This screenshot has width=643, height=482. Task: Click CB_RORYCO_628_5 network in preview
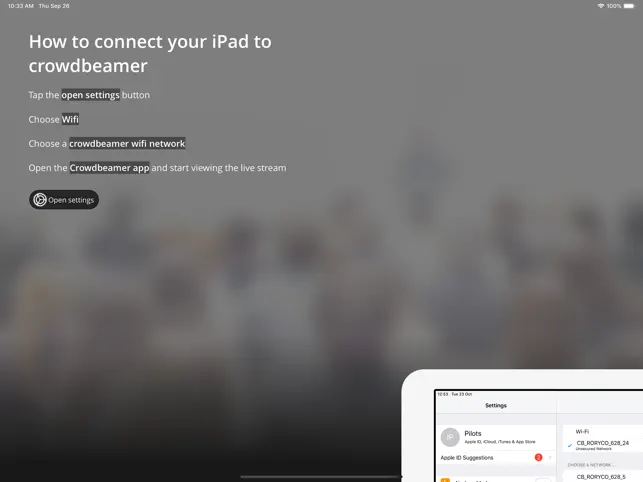pos(601,477)
